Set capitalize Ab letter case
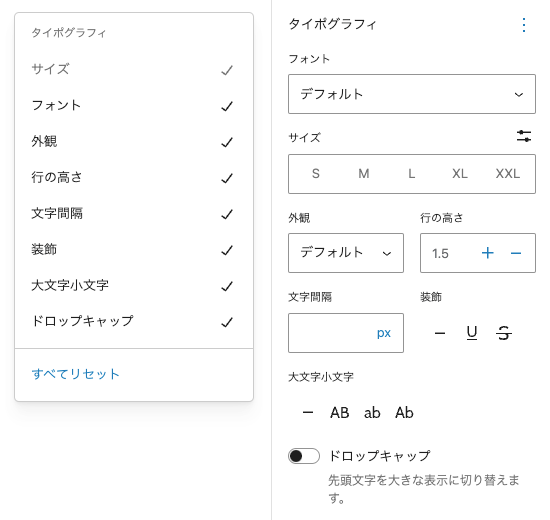The width and height of the screenshot is (550, 520). (404, 413)
